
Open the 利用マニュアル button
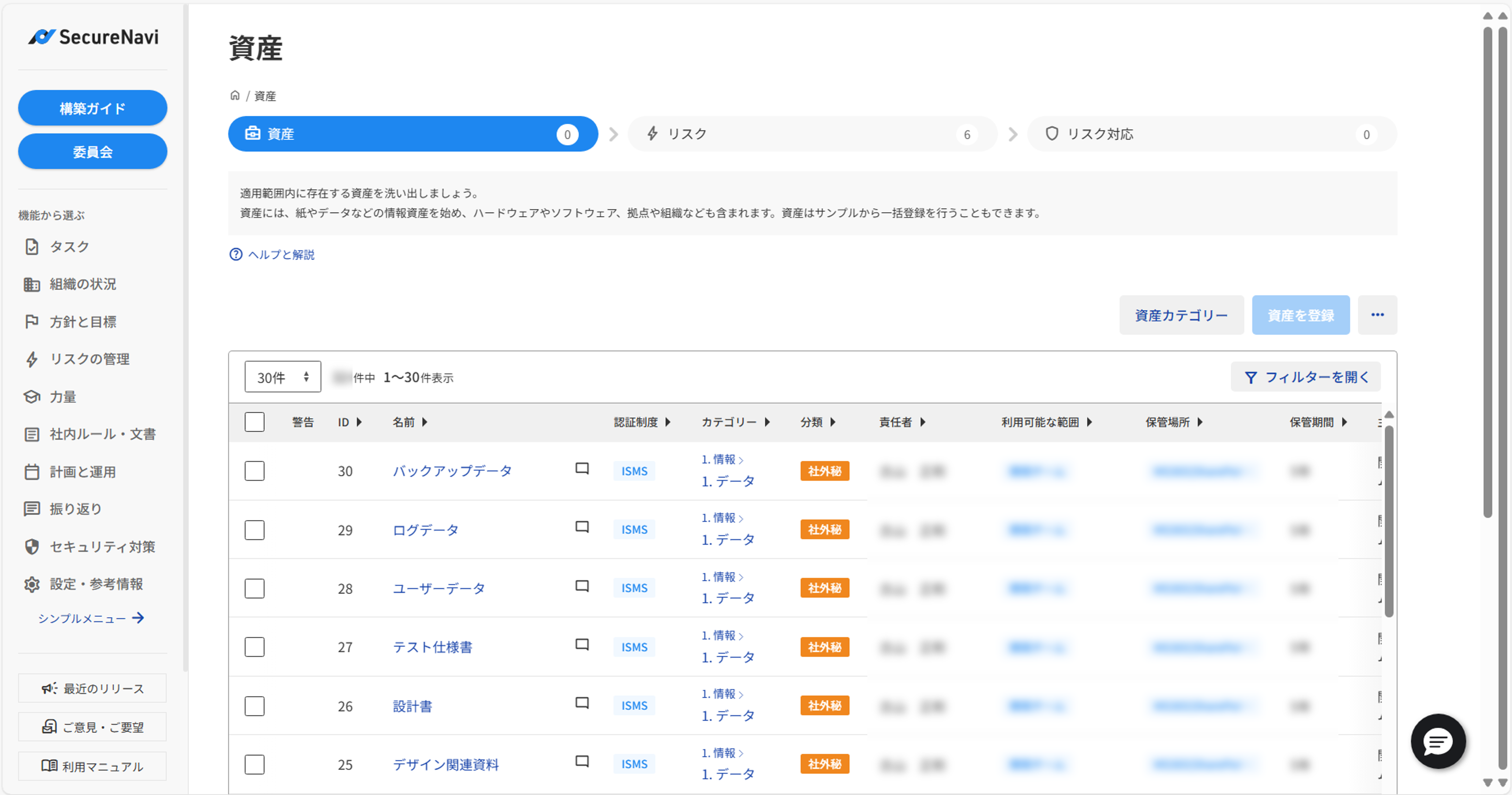tap(92, 766)
